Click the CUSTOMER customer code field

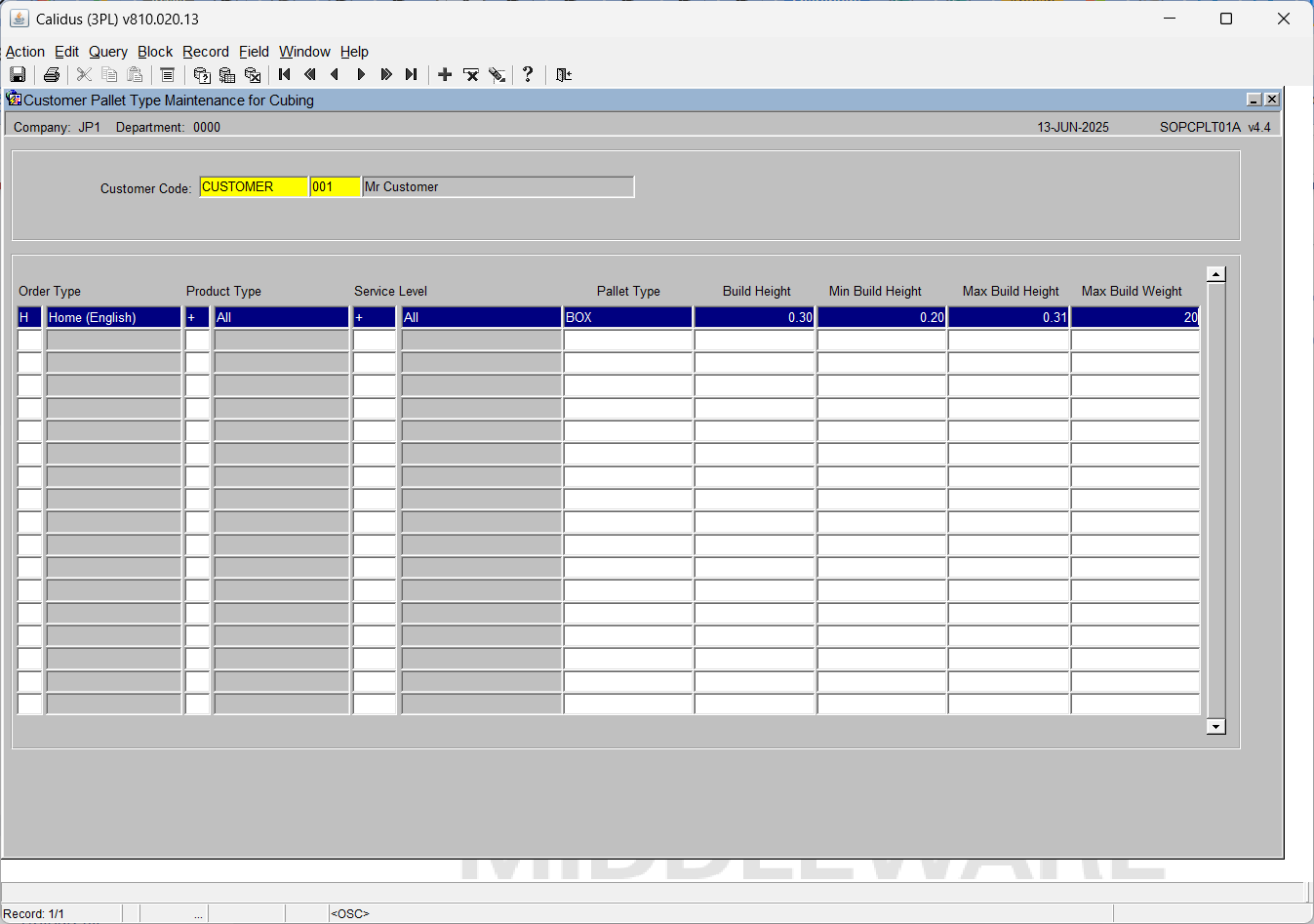[254, 186]
